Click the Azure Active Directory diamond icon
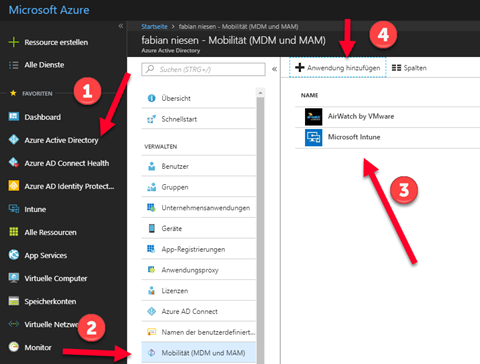The width and height of the screenshot is (480, 364). click(14, 140)
